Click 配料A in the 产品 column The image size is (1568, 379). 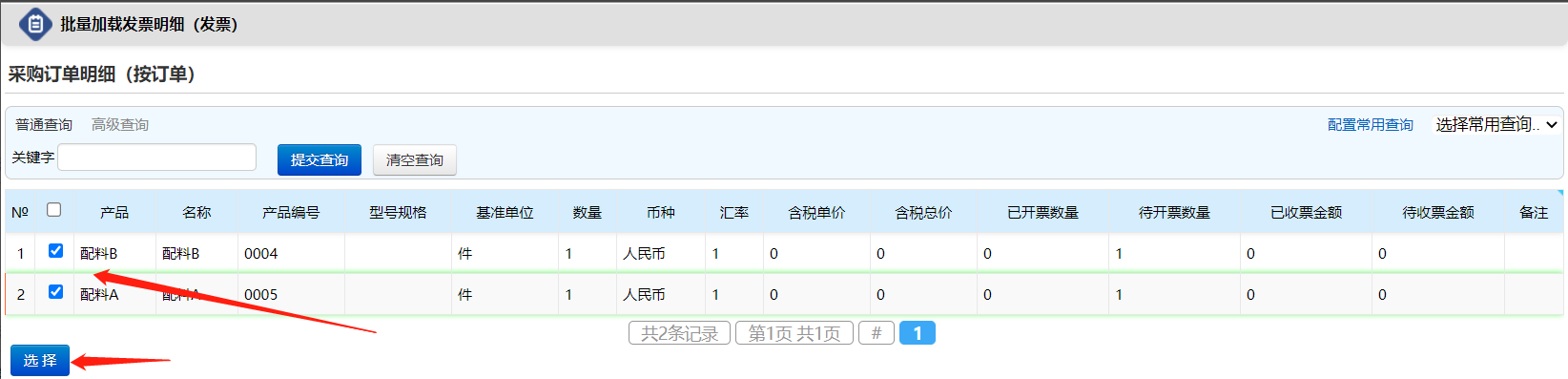(99, 295)
